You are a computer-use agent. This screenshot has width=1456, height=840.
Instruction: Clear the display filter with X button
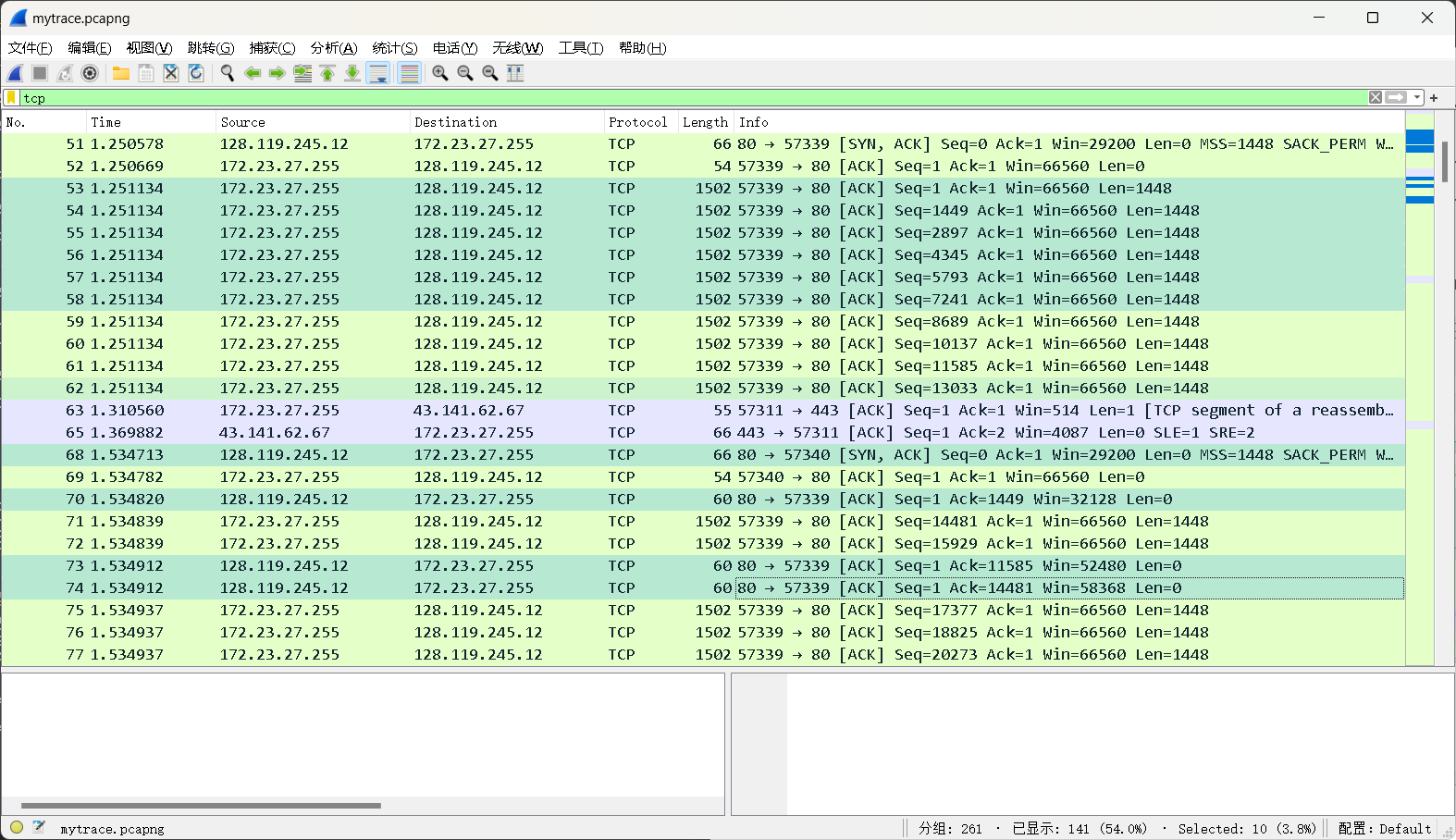point(1376,97)
